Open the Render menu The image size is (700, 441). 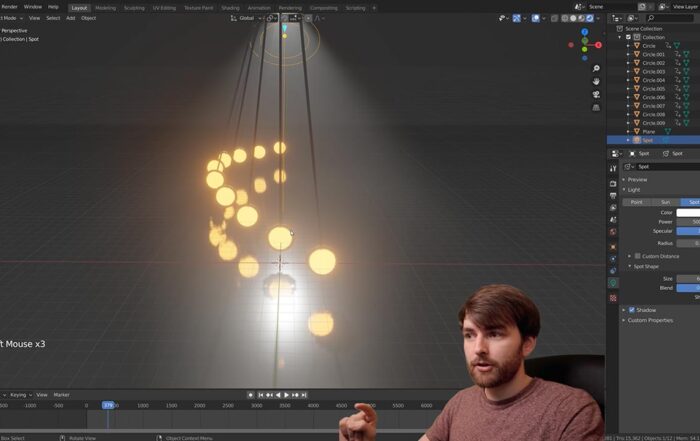(9, 7)
